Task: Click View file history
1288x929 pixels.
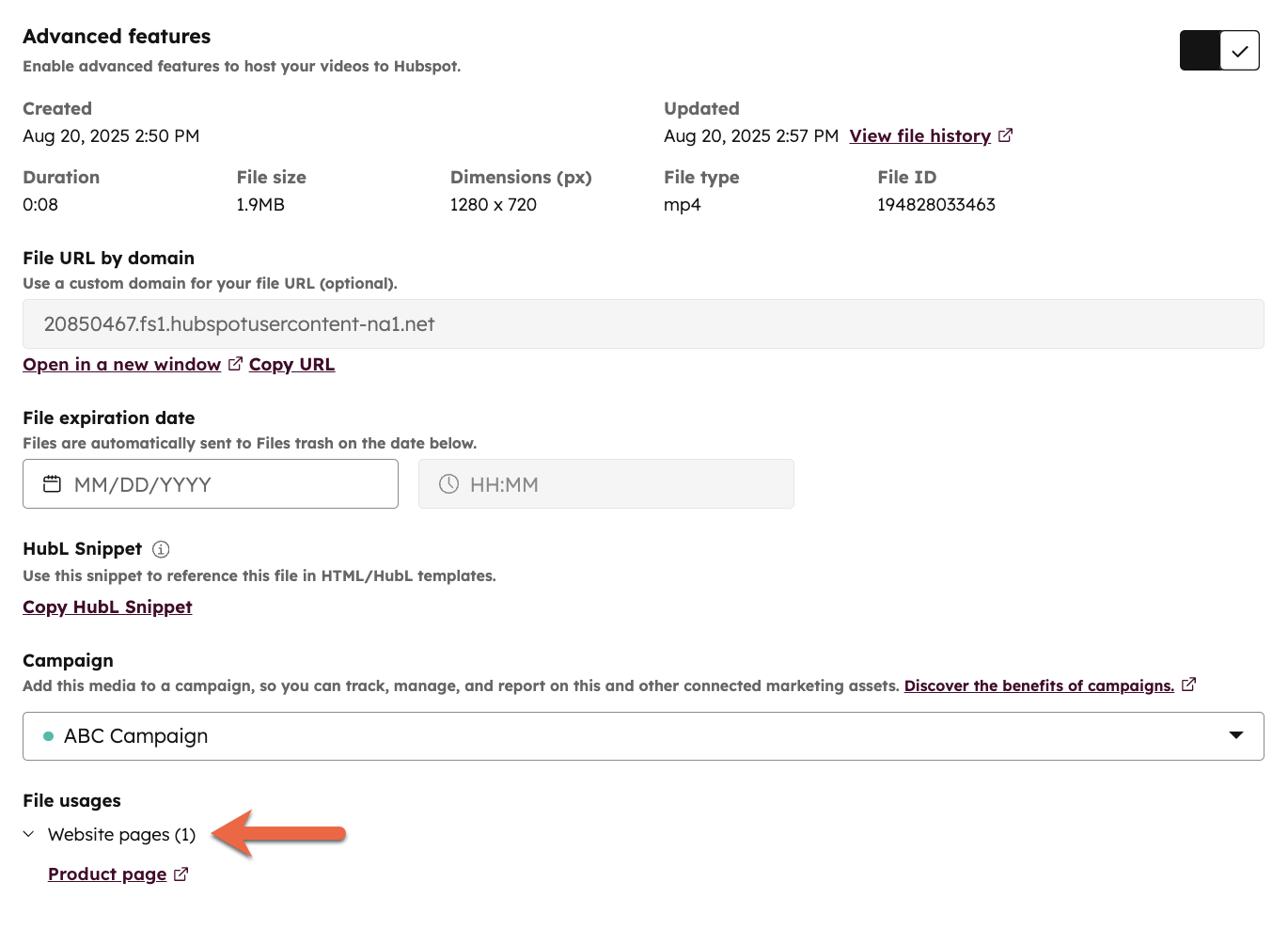Action: click(x=919, y=134)
